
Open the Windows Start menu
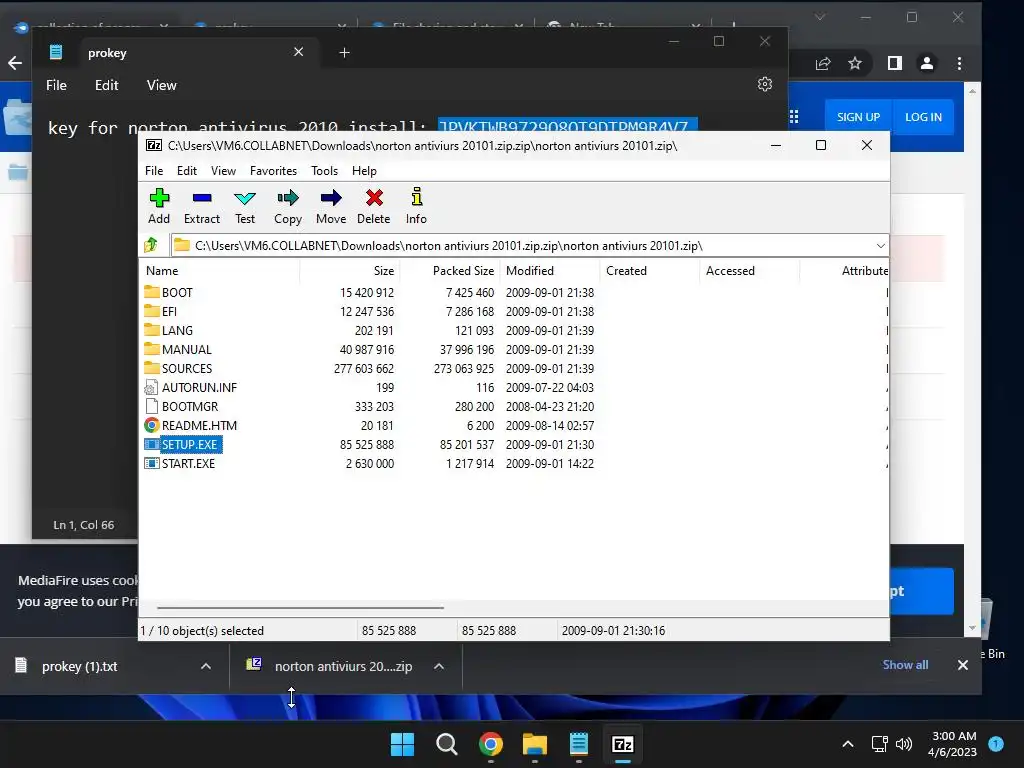(x=402, y=744)
